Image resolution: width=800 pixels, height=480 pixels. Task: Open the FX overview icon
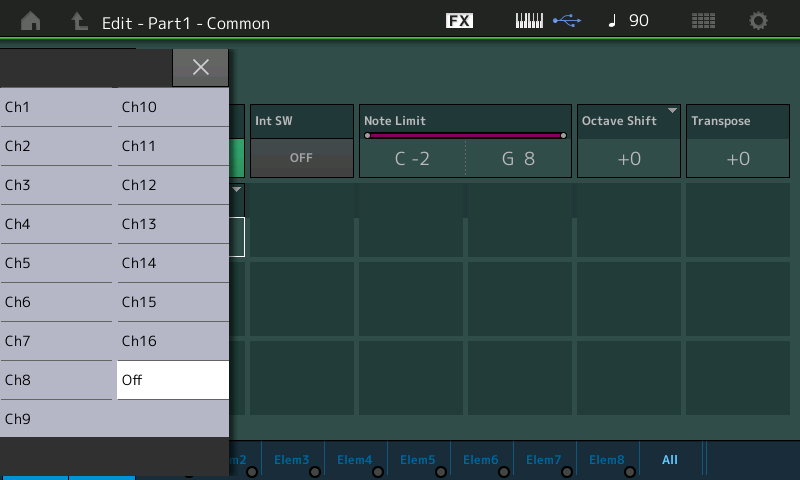click(459, 21)
